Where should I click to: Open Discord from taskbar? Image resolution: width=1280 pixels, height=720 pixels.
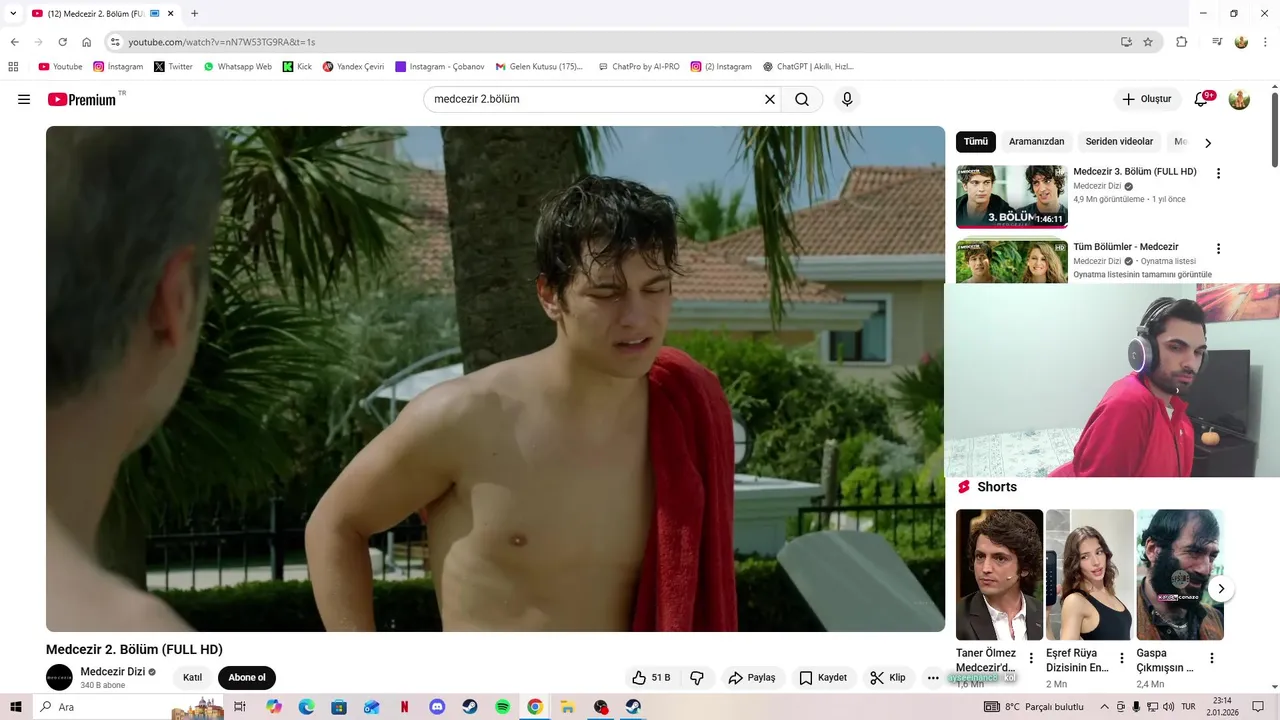click(437, 706)
